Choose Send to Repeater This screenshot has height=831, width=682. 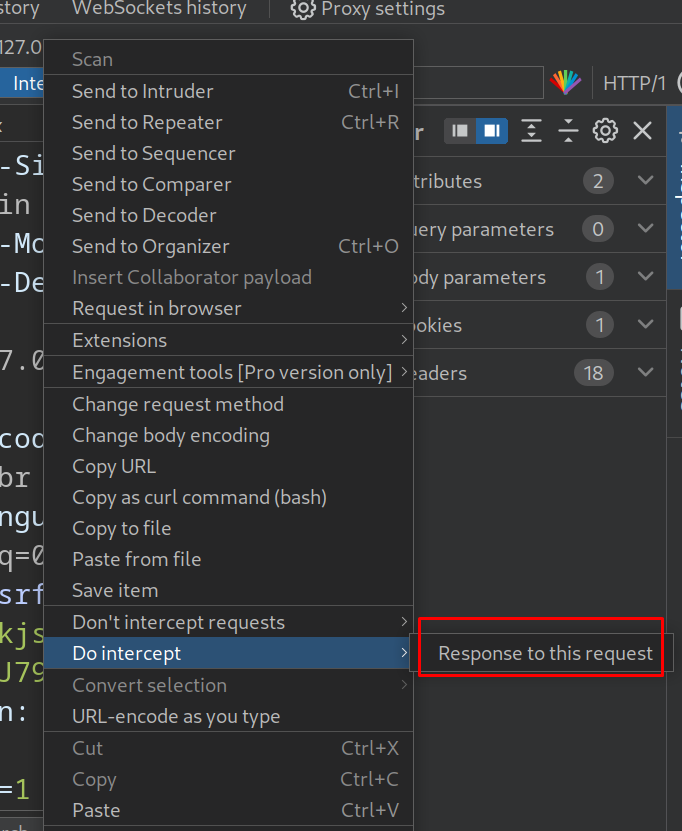point(228,122)
